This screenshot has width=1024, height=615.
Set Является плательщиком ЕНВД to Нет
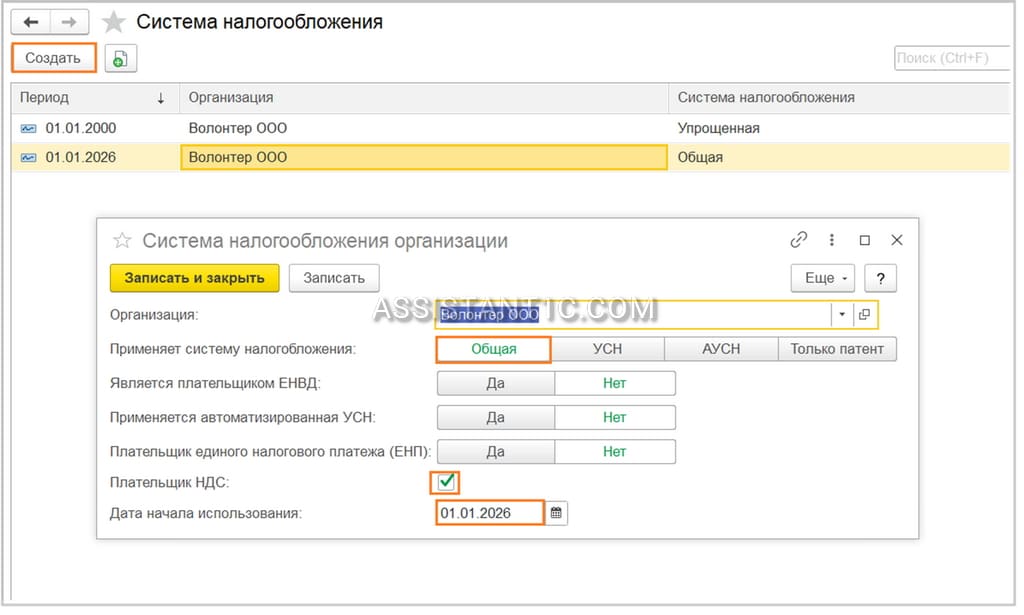click(x=615, y=384)
